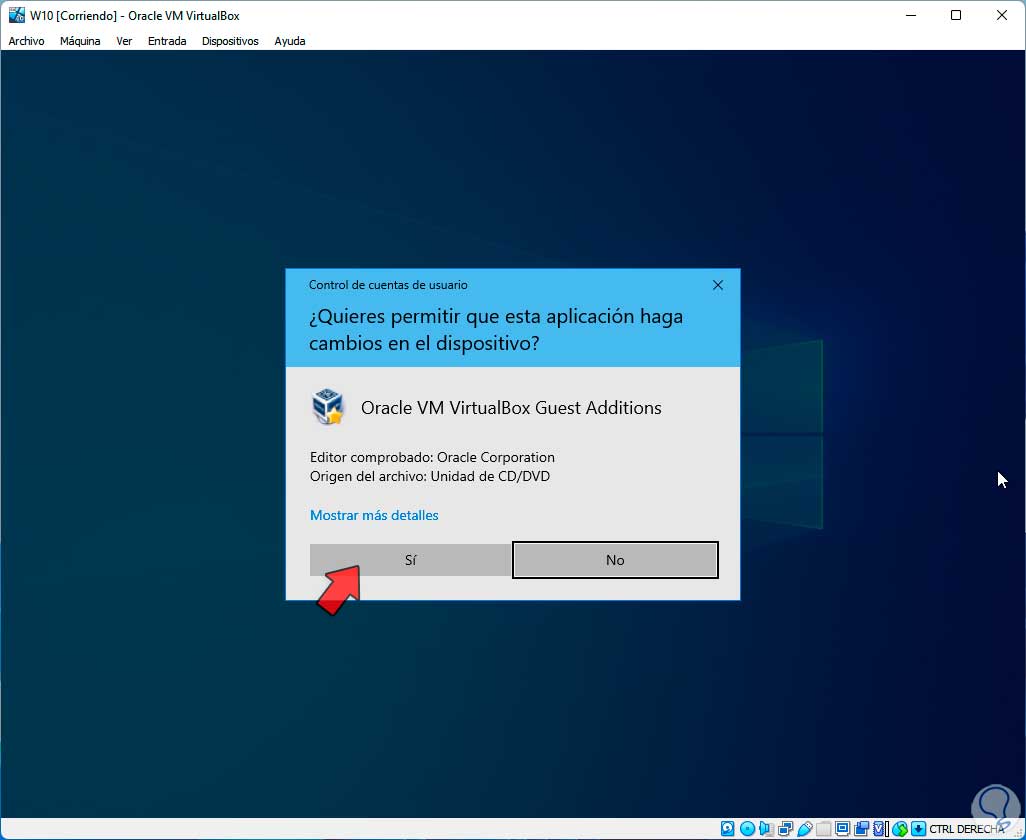Click the Oracle VM VirtualBox Guest Additions name

(511, 408)
